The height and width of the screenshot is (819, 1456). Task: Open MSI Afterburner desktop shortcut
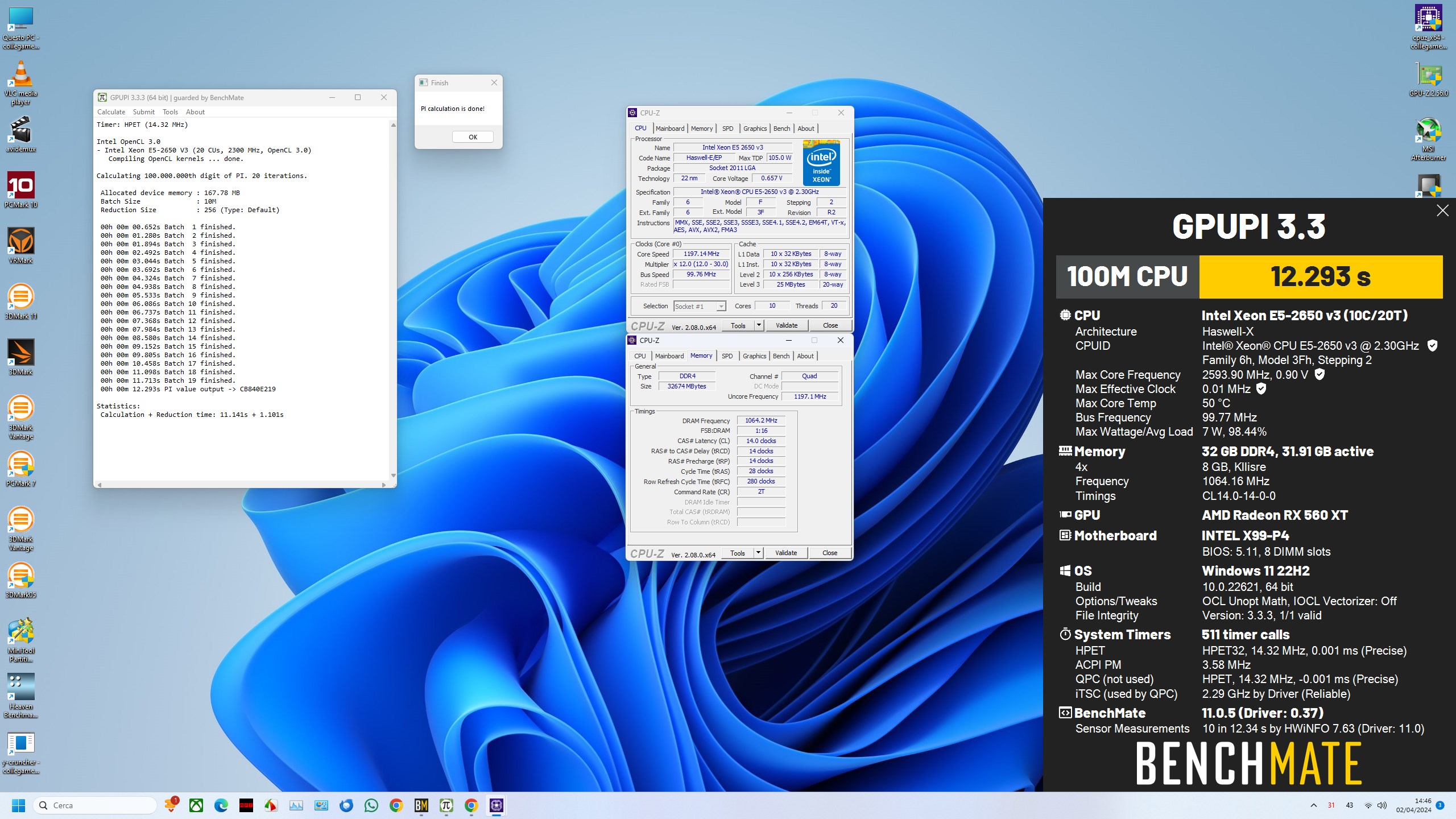tap(1428, 139)
